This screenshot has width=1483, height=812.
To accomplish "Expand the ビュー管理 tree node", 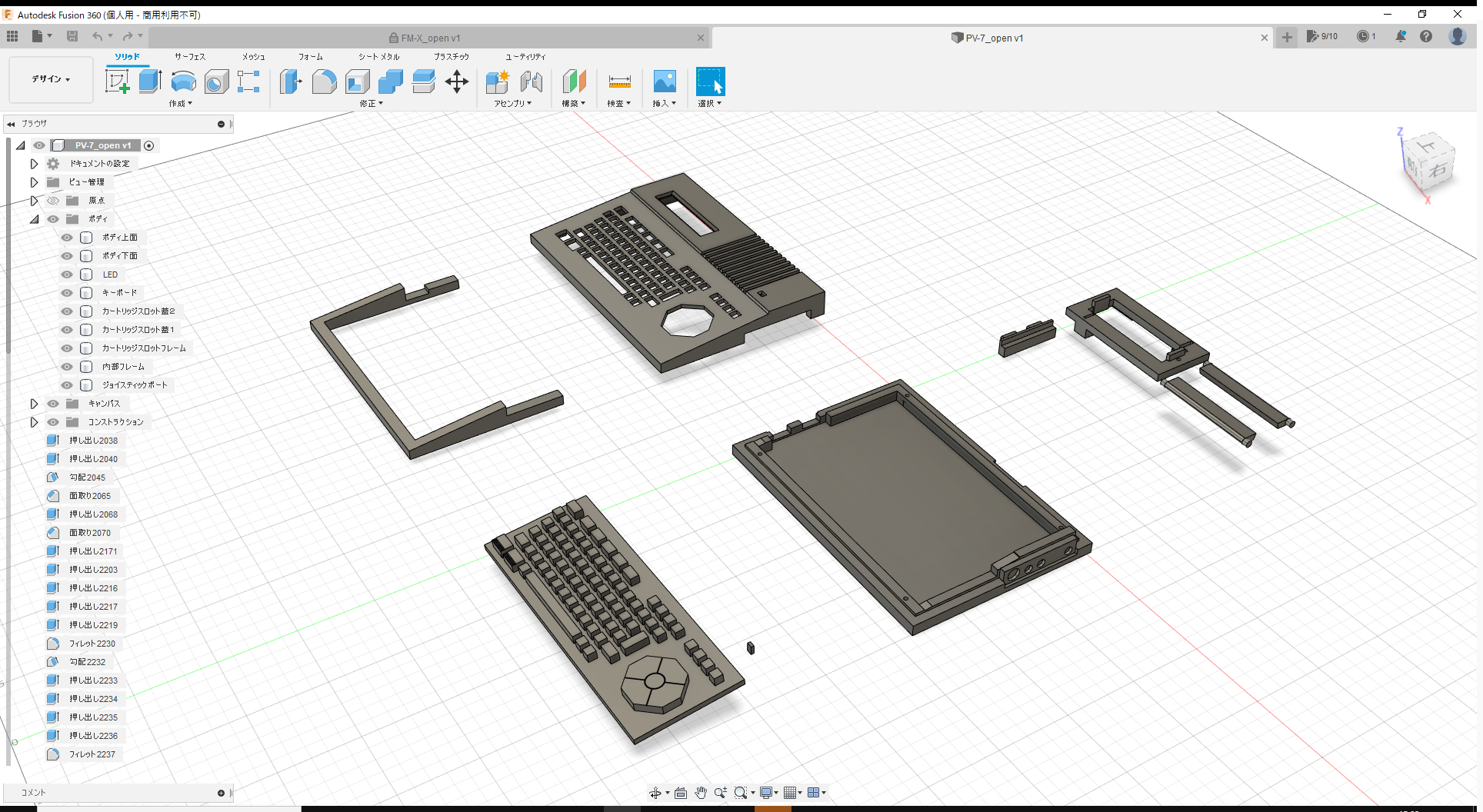I will point(33,181).
